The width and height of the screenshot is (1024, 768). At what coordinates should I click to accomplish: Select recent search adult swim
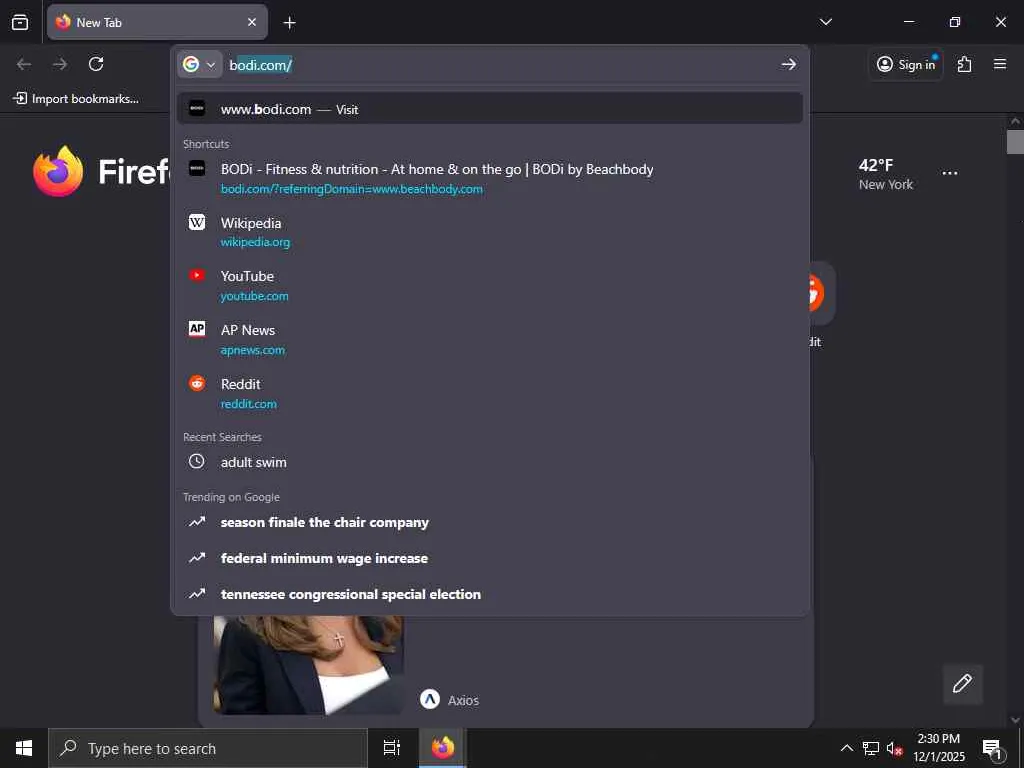coord(490,462)
